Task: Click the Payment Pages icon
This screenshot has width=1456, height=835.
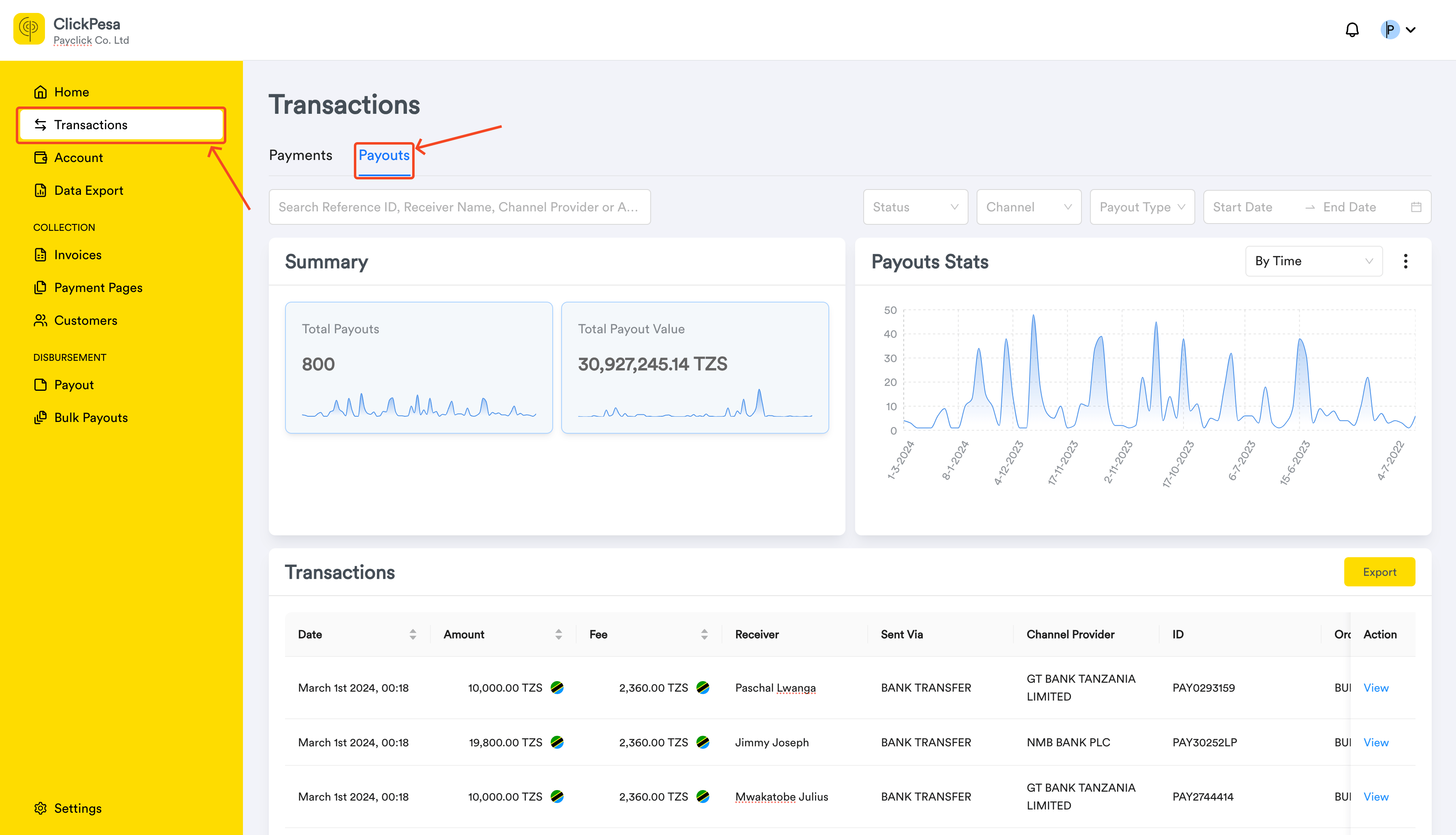Action: pyautogui.click(x=40, y=288)
